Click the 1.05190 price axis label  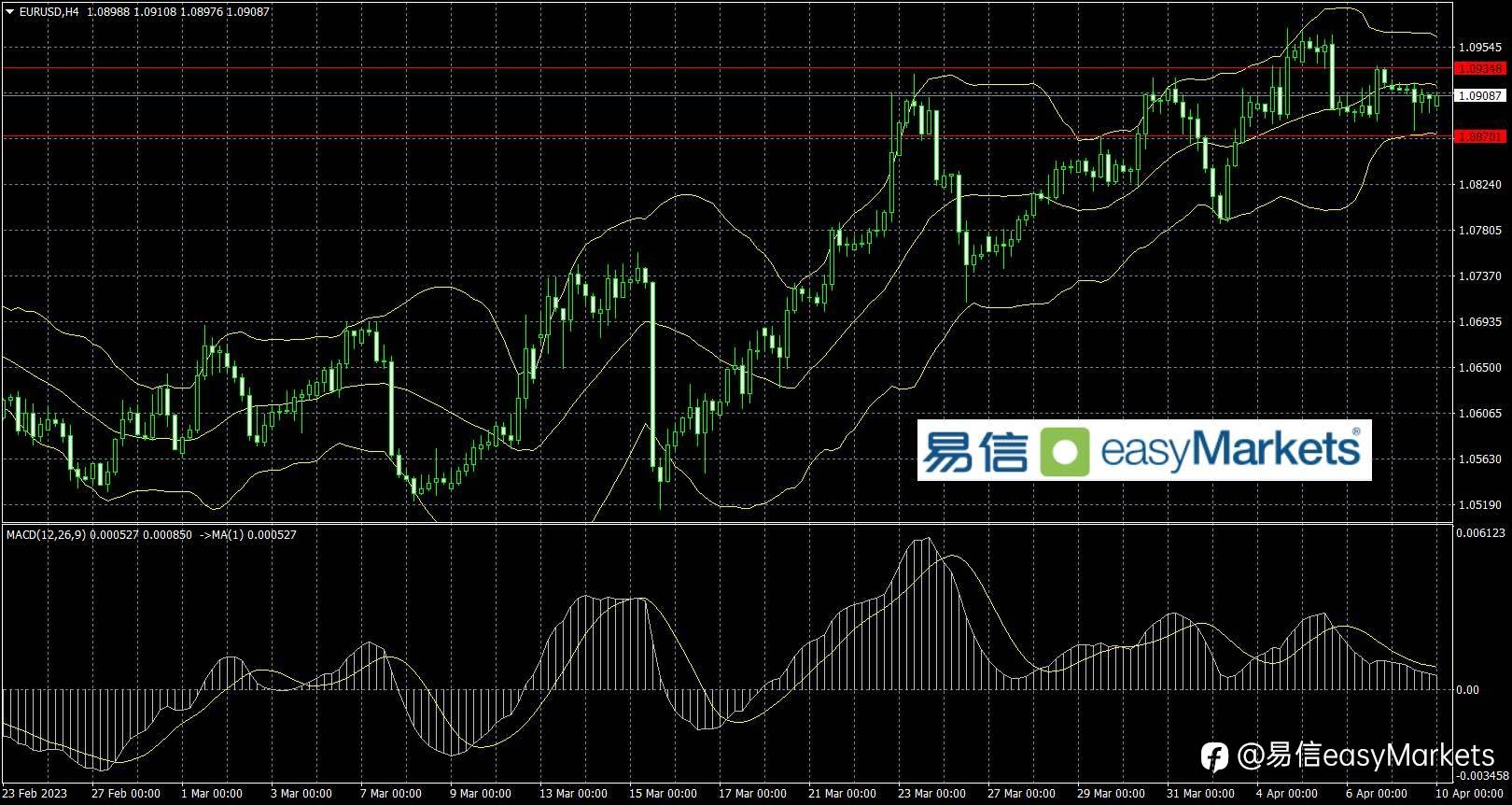pos(1479,505)
